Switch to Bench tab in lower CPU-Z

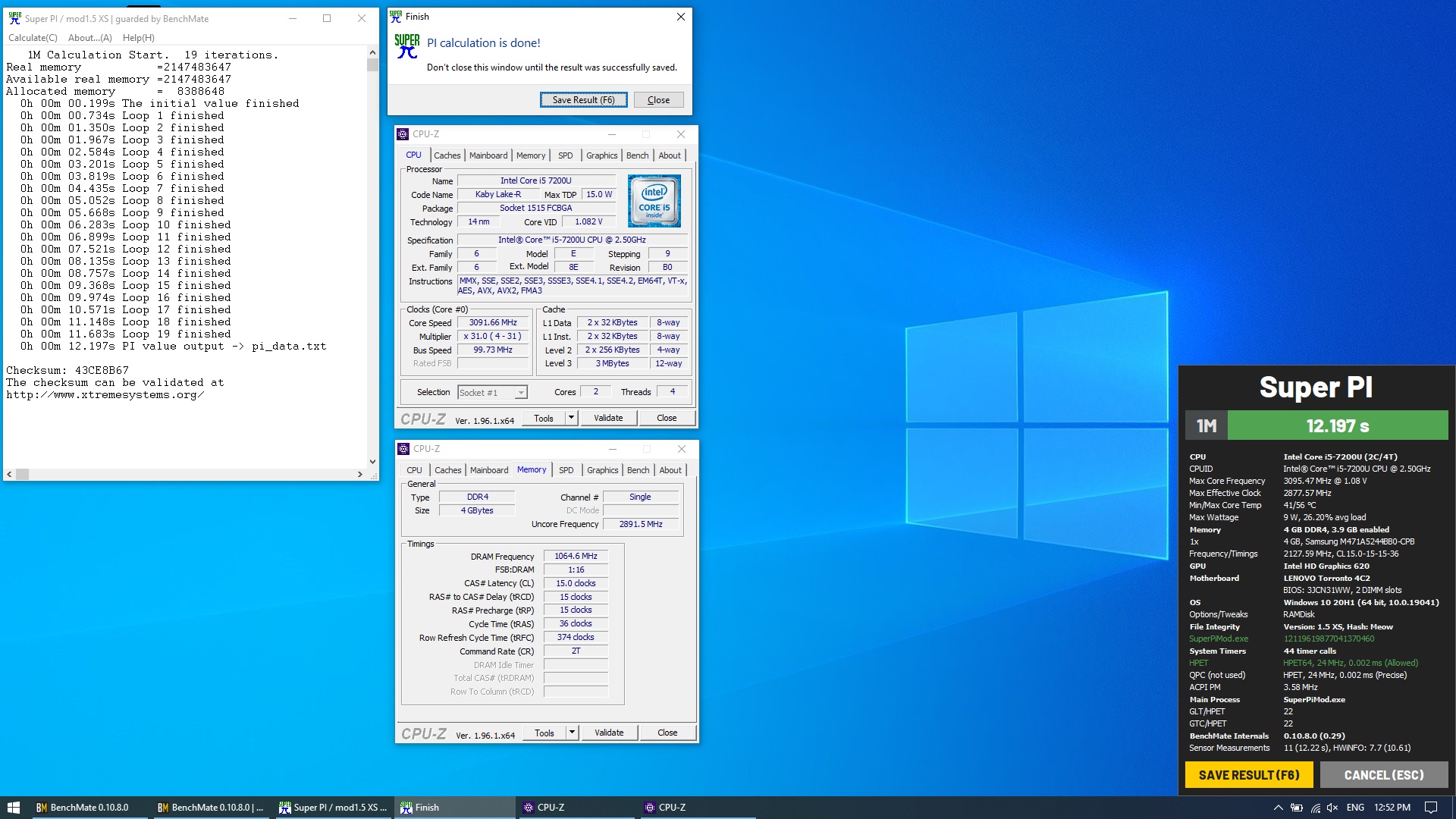click(x=639, y=470)
